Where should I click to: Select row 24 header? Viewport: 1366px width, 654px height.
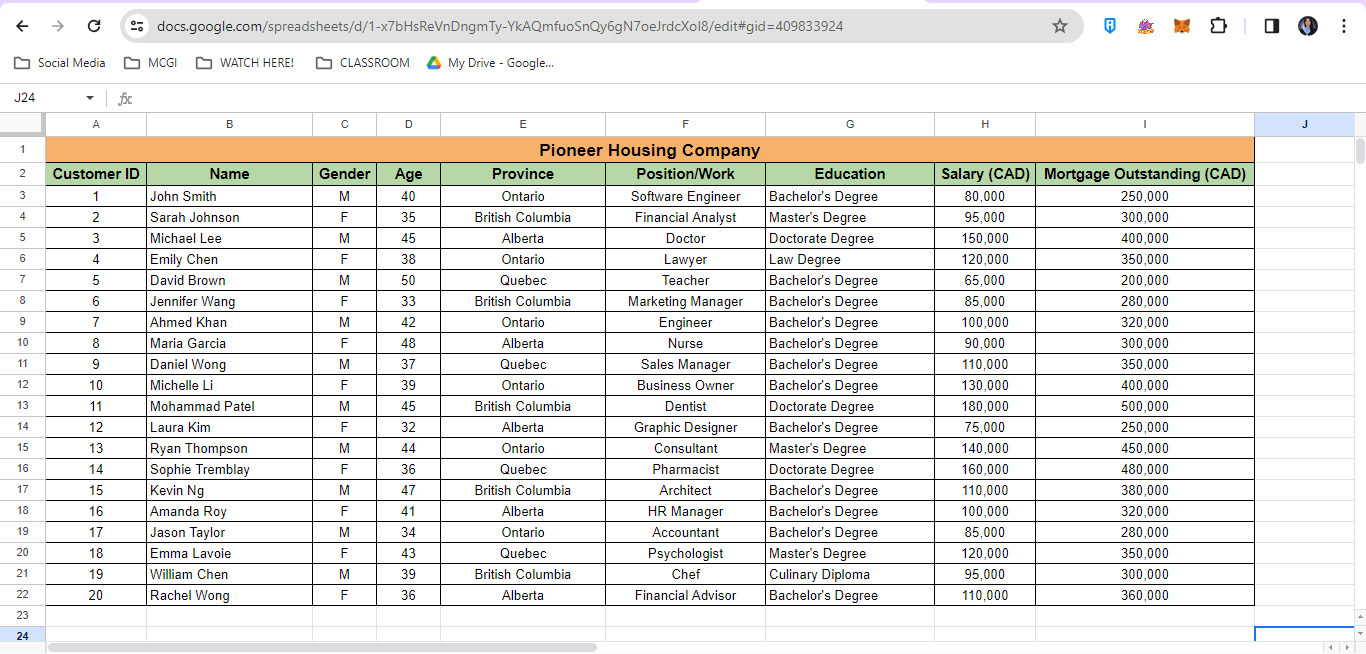point(22,636)
